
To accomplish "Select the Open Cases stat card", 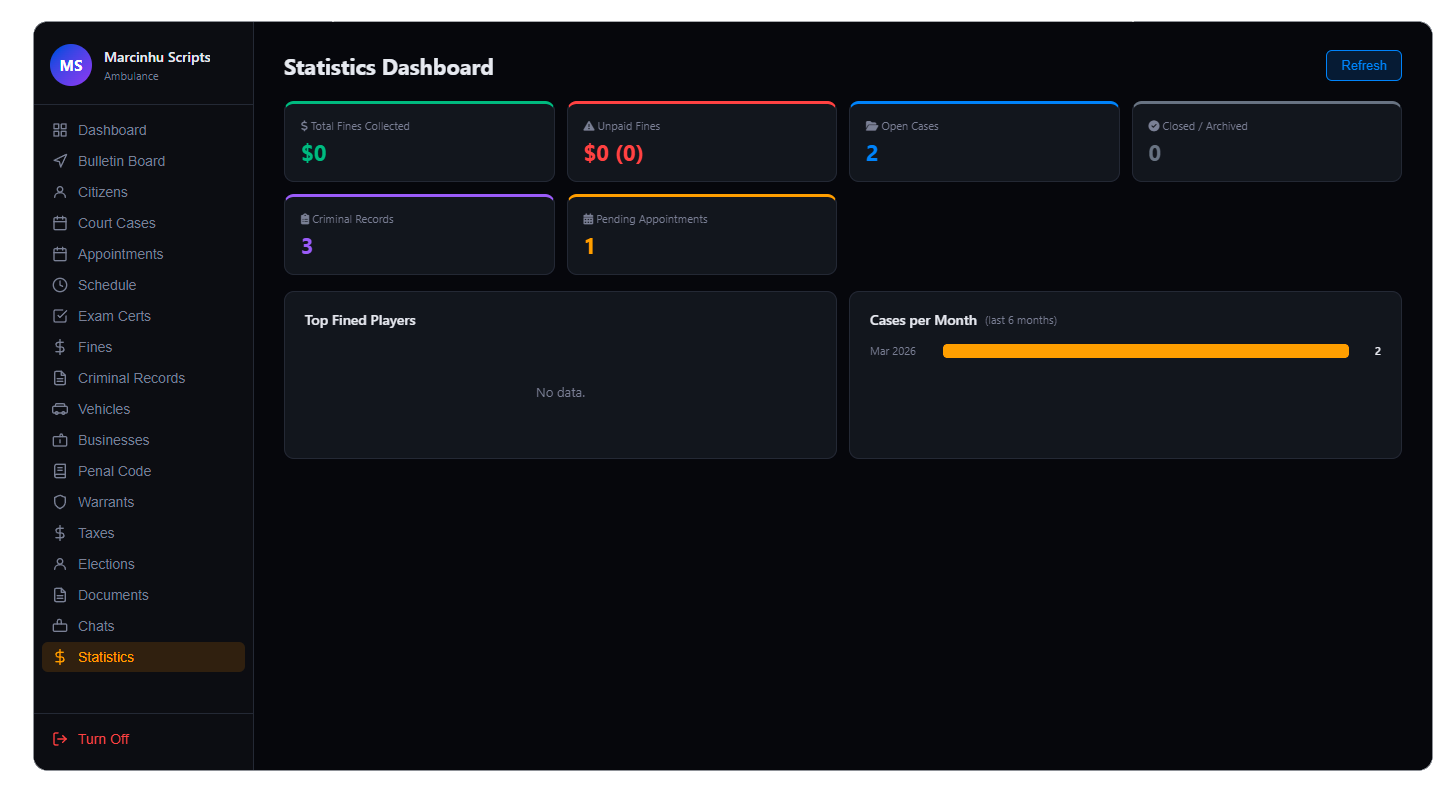I will click(x=983, y=142).
